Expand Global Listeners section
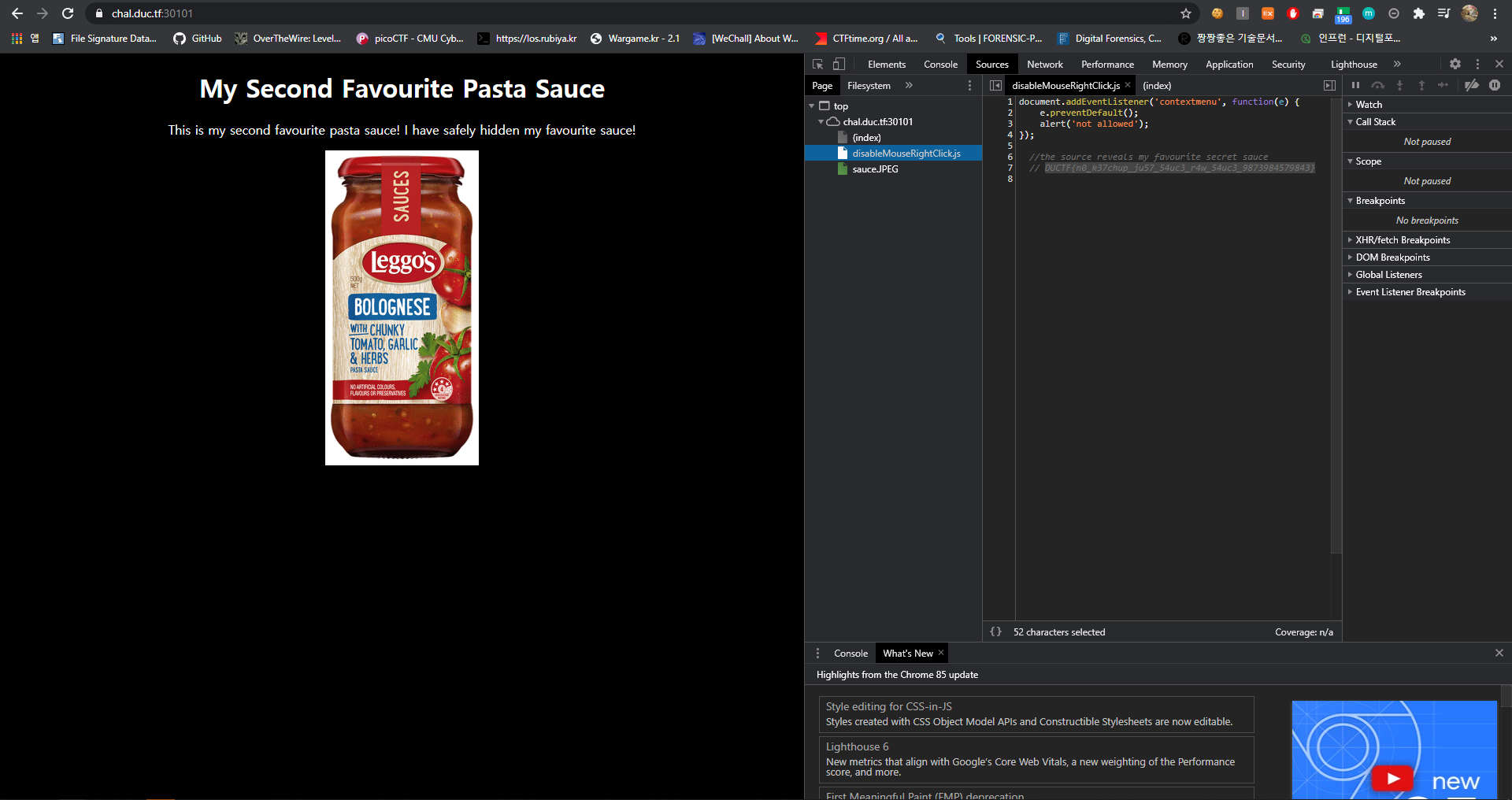The width and height of the screenshot is (1512, 800). [1426, 275]
